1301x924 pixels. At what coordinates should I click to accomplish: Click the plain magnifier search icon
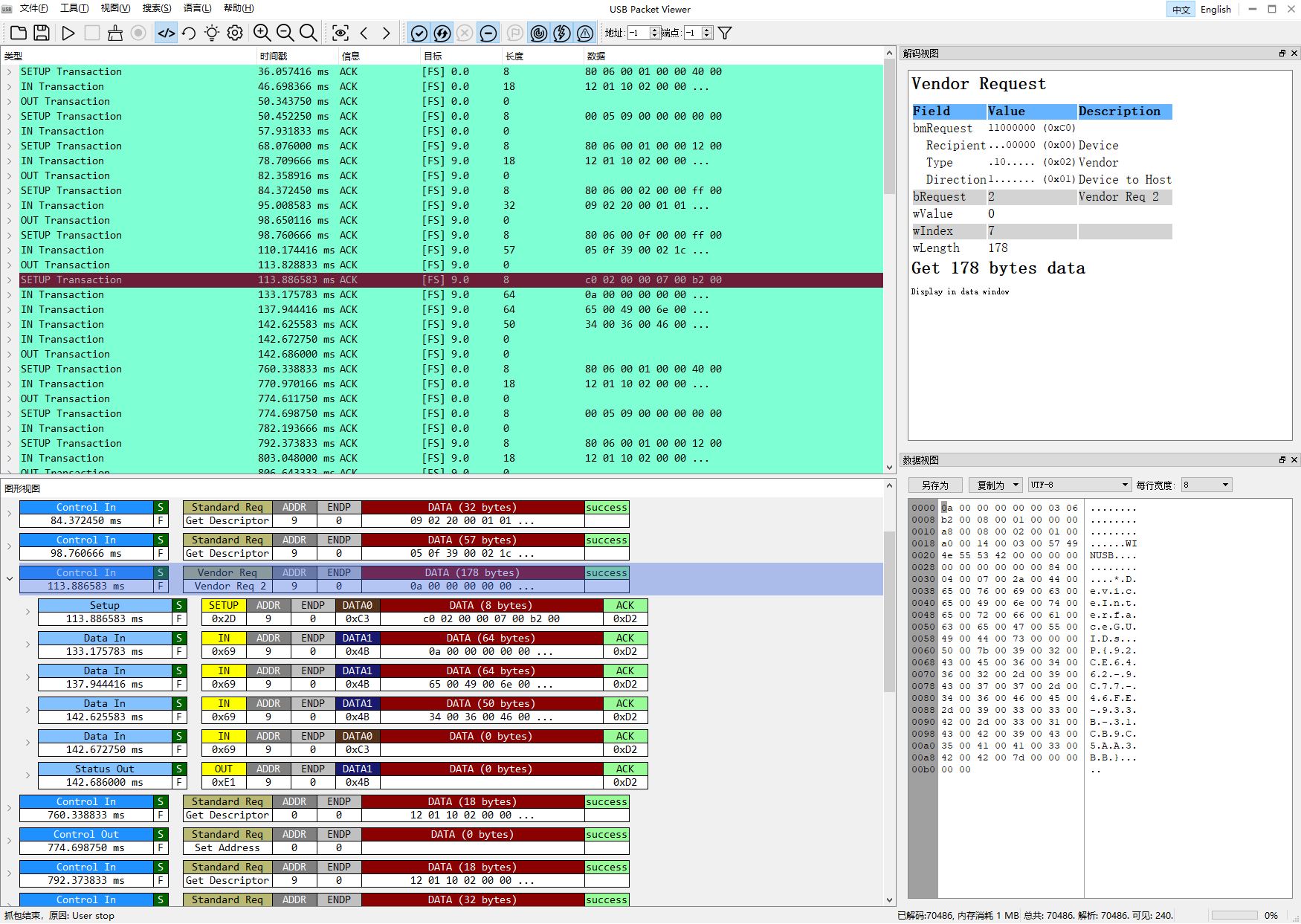[308, 33]
